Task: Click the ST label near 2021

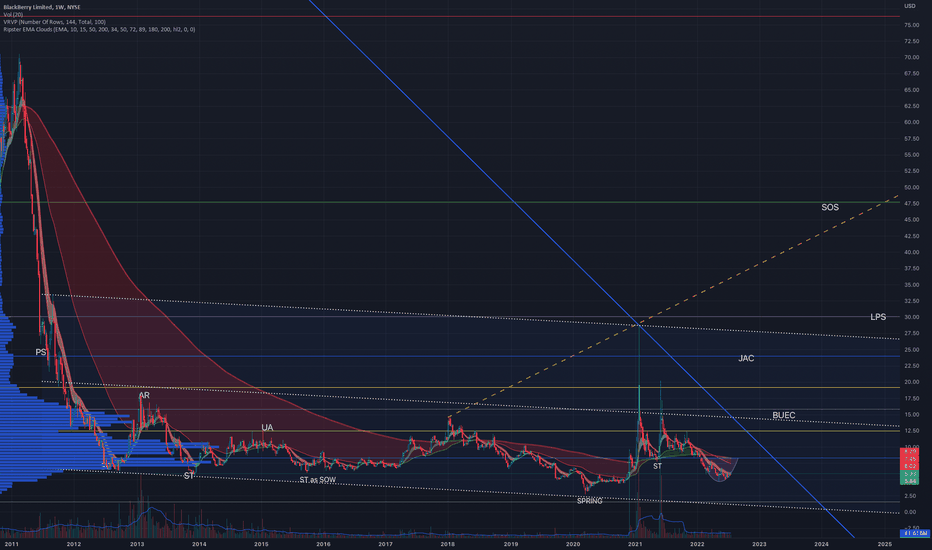Action: 657,466
